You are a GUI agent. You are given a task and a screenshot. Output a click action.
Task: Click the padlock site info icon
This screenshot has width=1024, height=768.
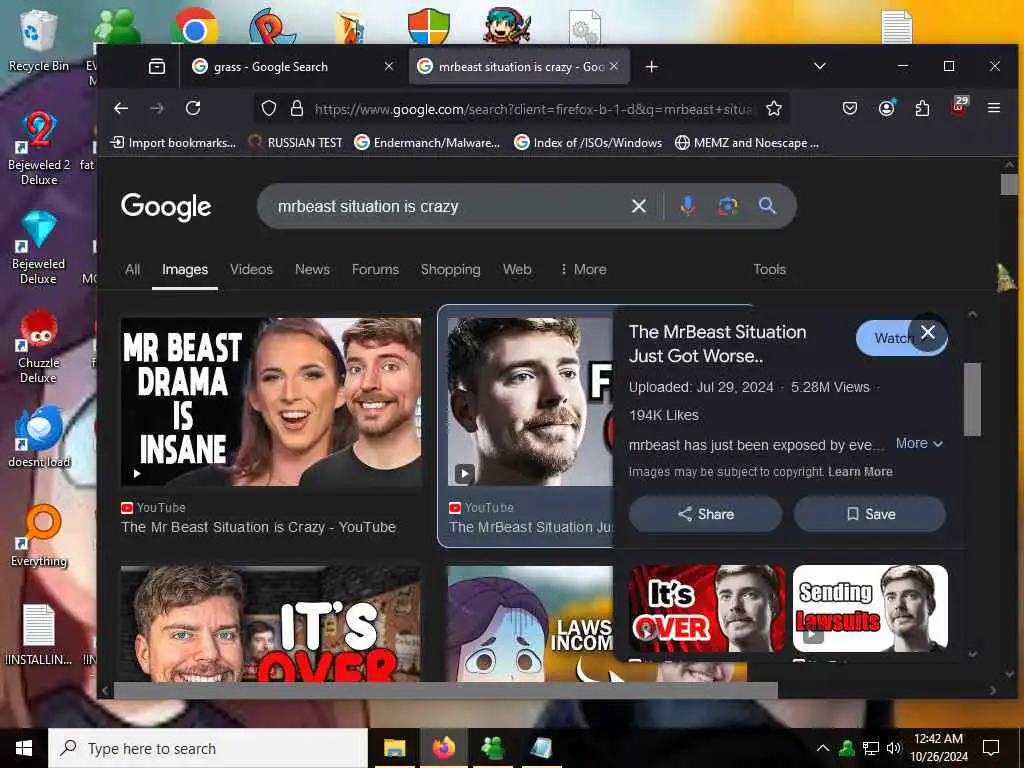(296, 108)
